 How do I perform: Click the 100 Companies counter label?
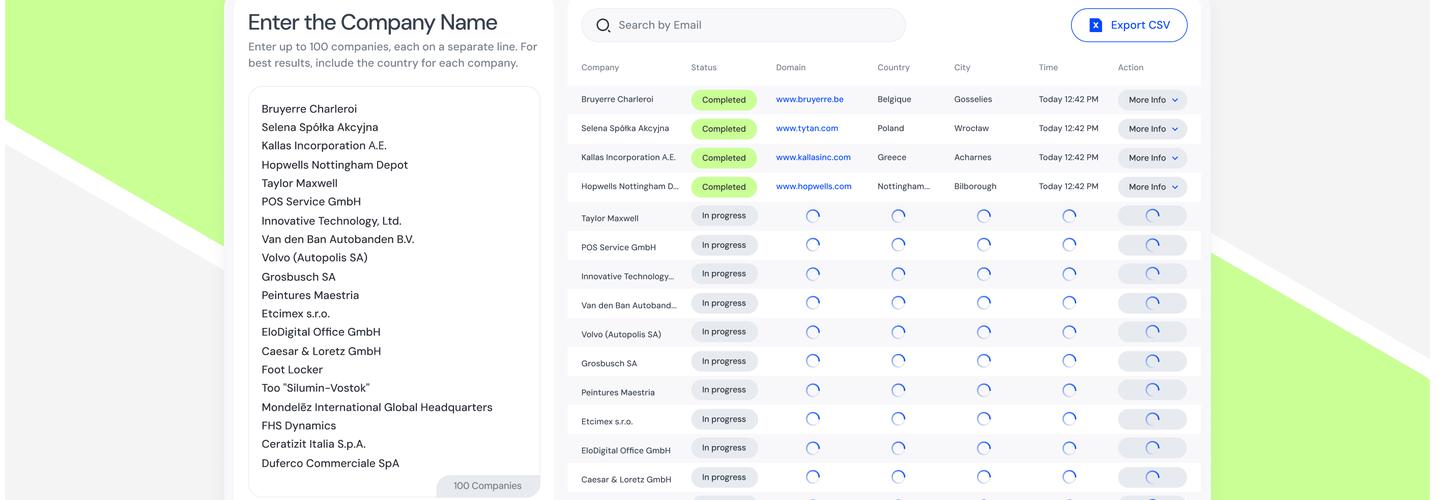tap(487, 486)
